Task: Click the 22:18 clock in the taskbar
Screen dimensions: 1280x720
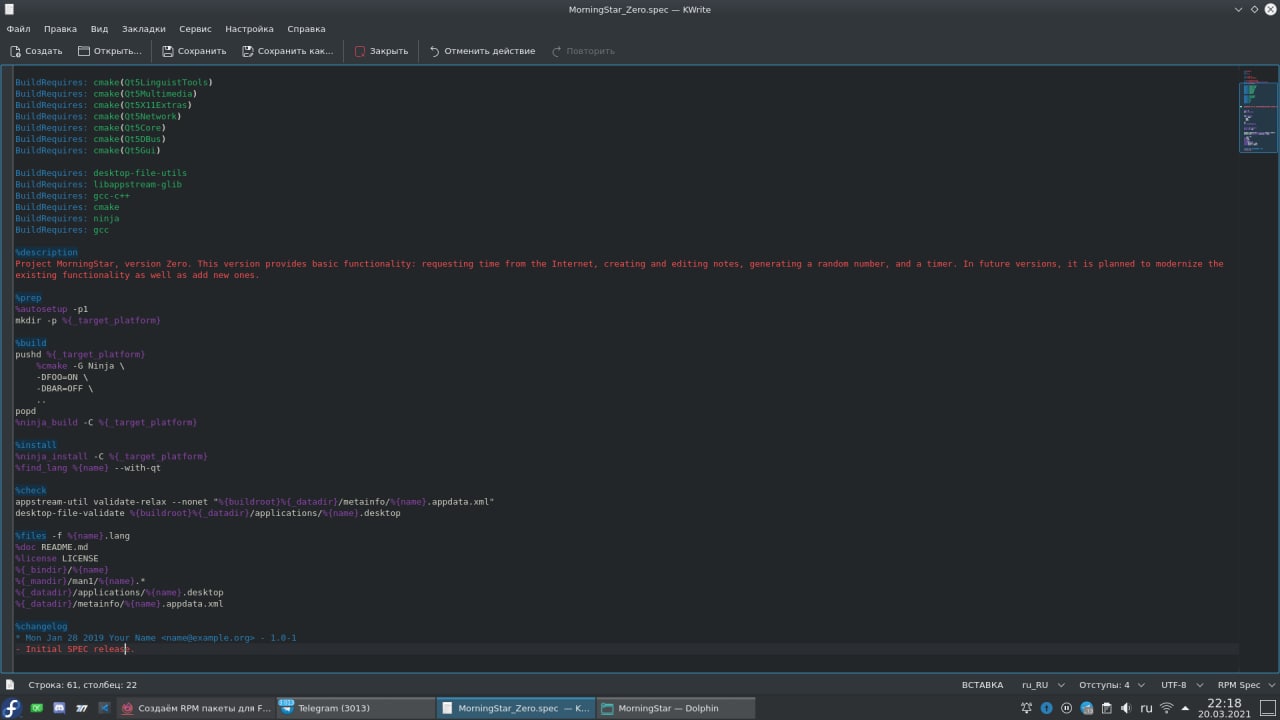Action: pos(1224,708)
